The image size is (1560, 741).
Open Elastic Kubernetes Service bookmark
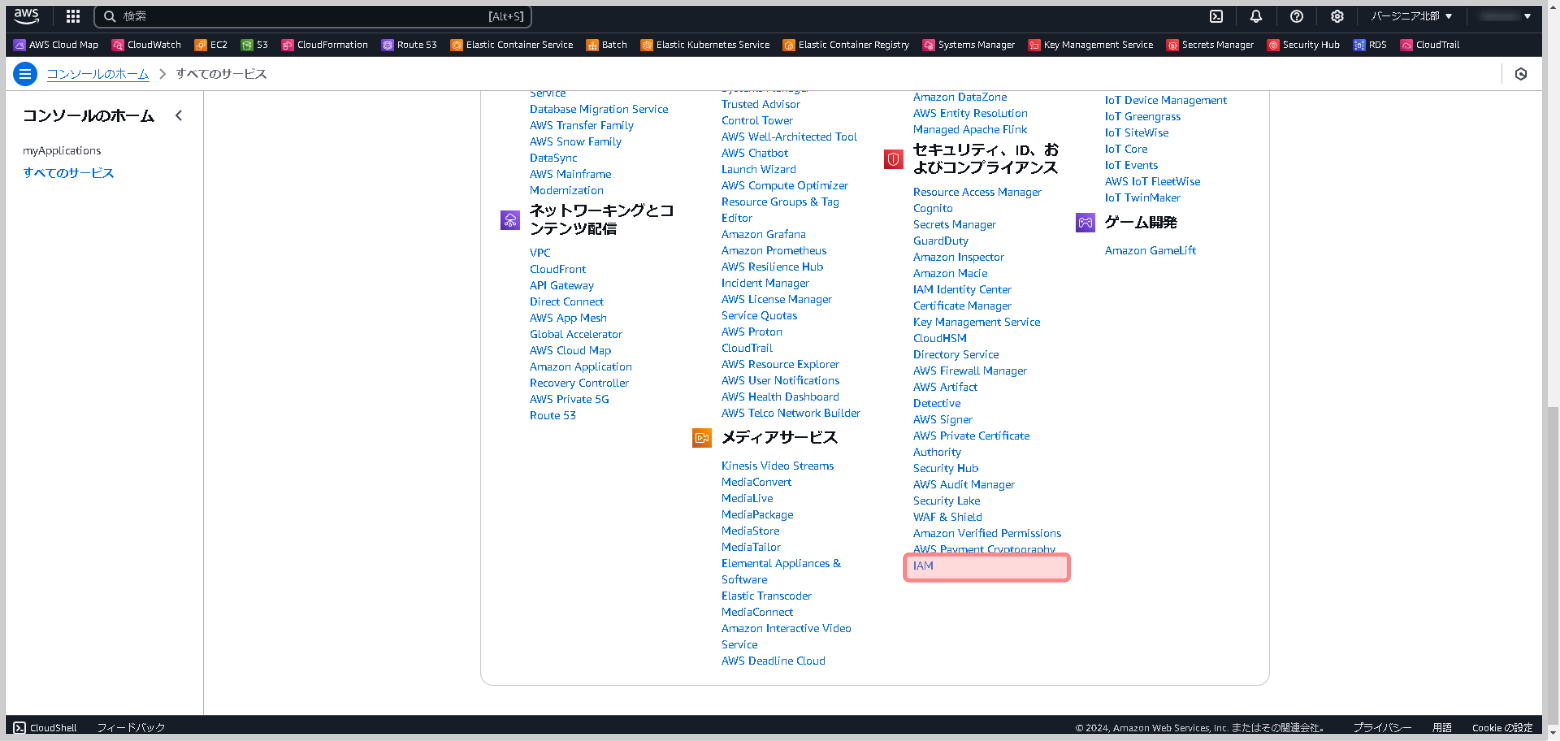(x=705, y=45)
